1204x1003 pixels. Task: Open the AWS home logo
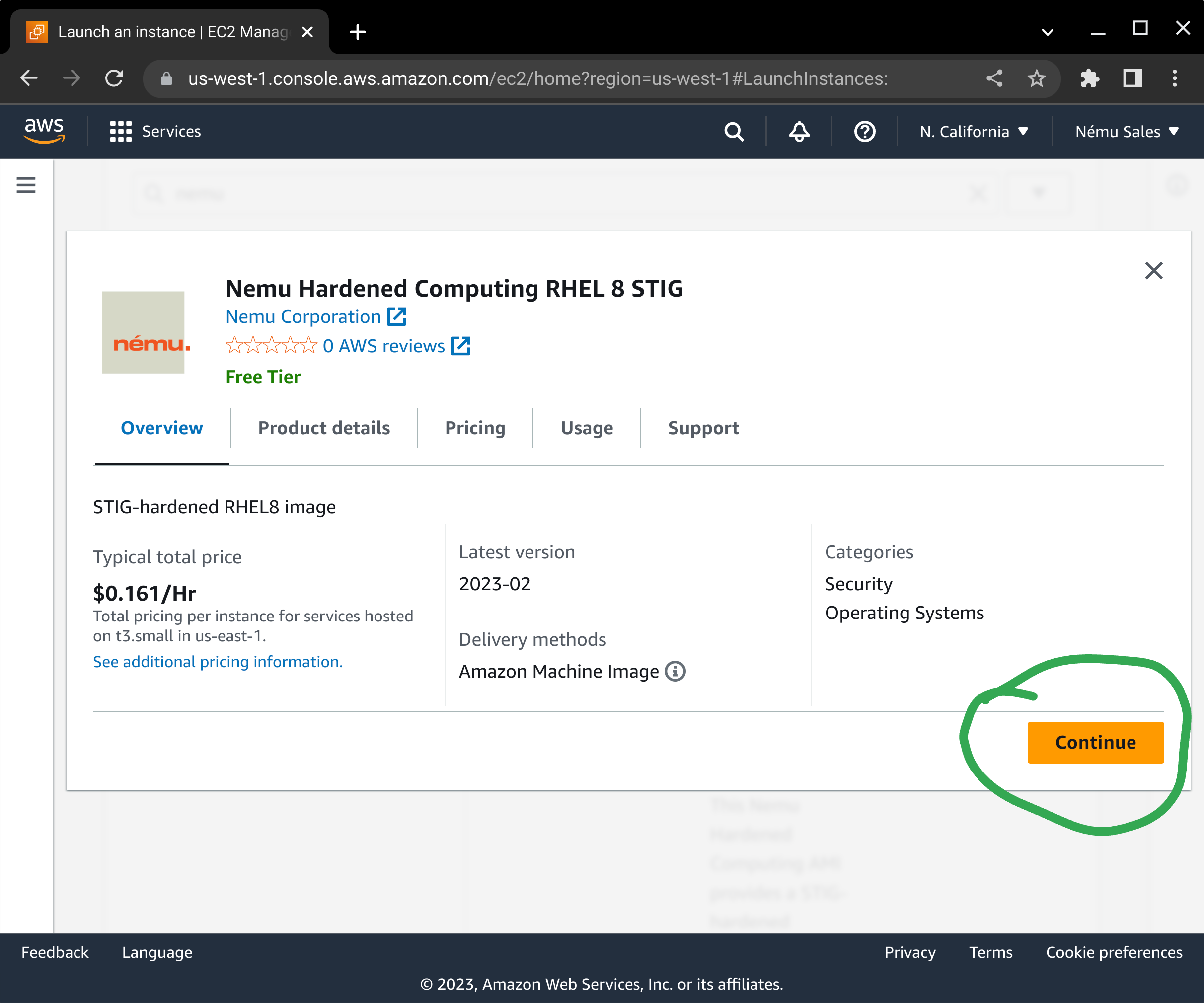(x=44, y=131)
